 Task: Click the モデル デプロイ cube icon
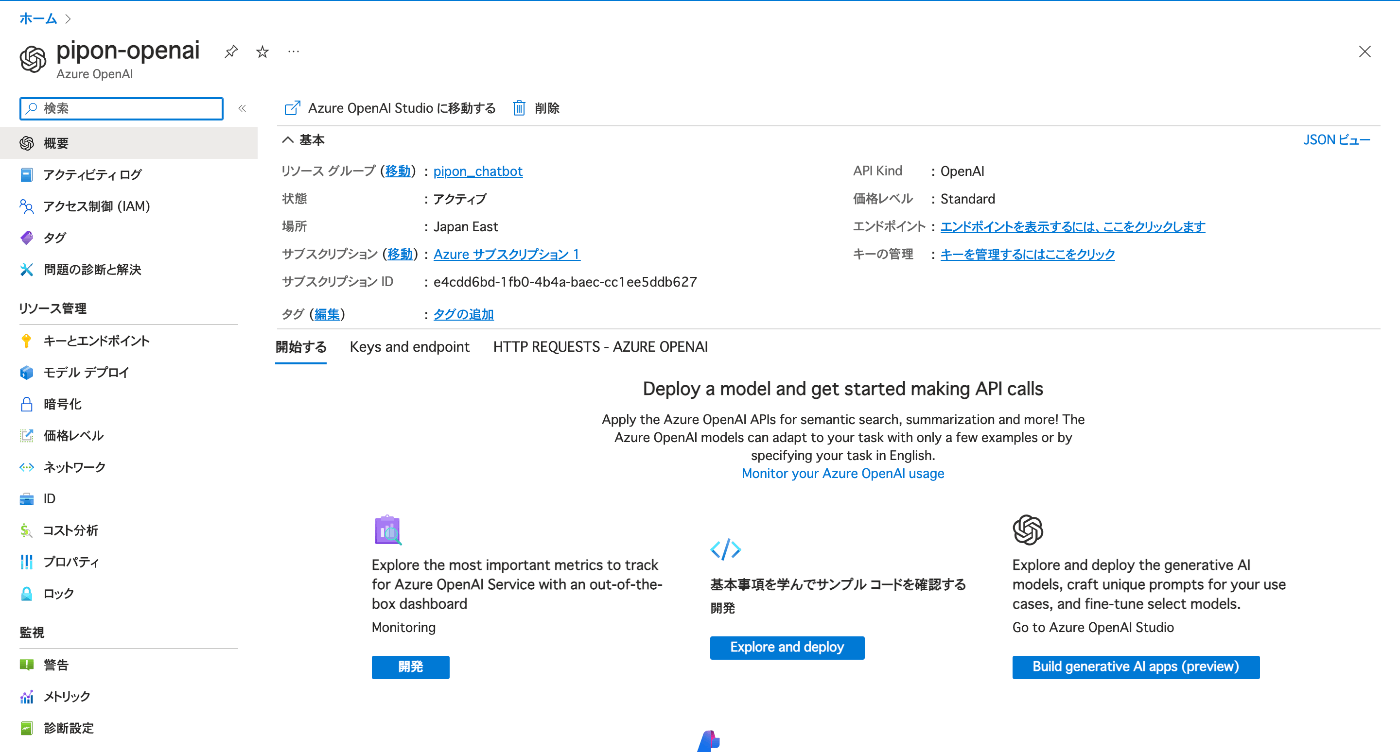tap(27, 373)
